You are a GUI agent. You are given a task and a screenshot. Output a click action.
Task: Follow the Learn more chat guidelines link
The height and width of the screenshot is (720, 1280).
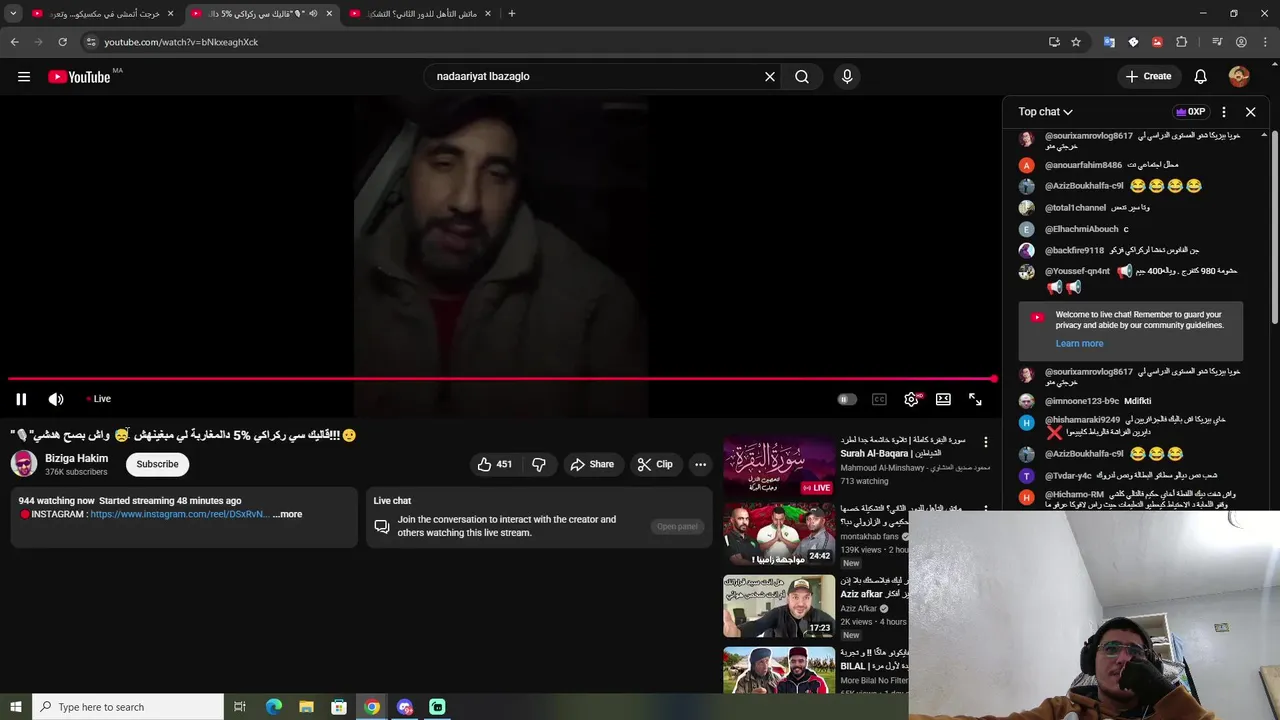[x=1079, y=343]
